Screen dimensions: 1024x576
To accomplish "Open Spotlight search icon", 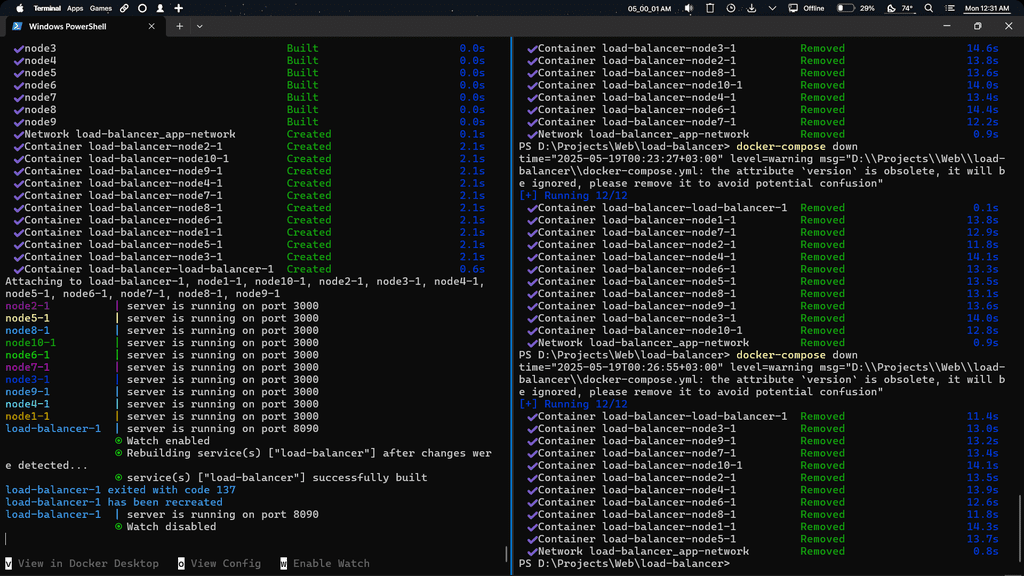I will click(929, 8).
